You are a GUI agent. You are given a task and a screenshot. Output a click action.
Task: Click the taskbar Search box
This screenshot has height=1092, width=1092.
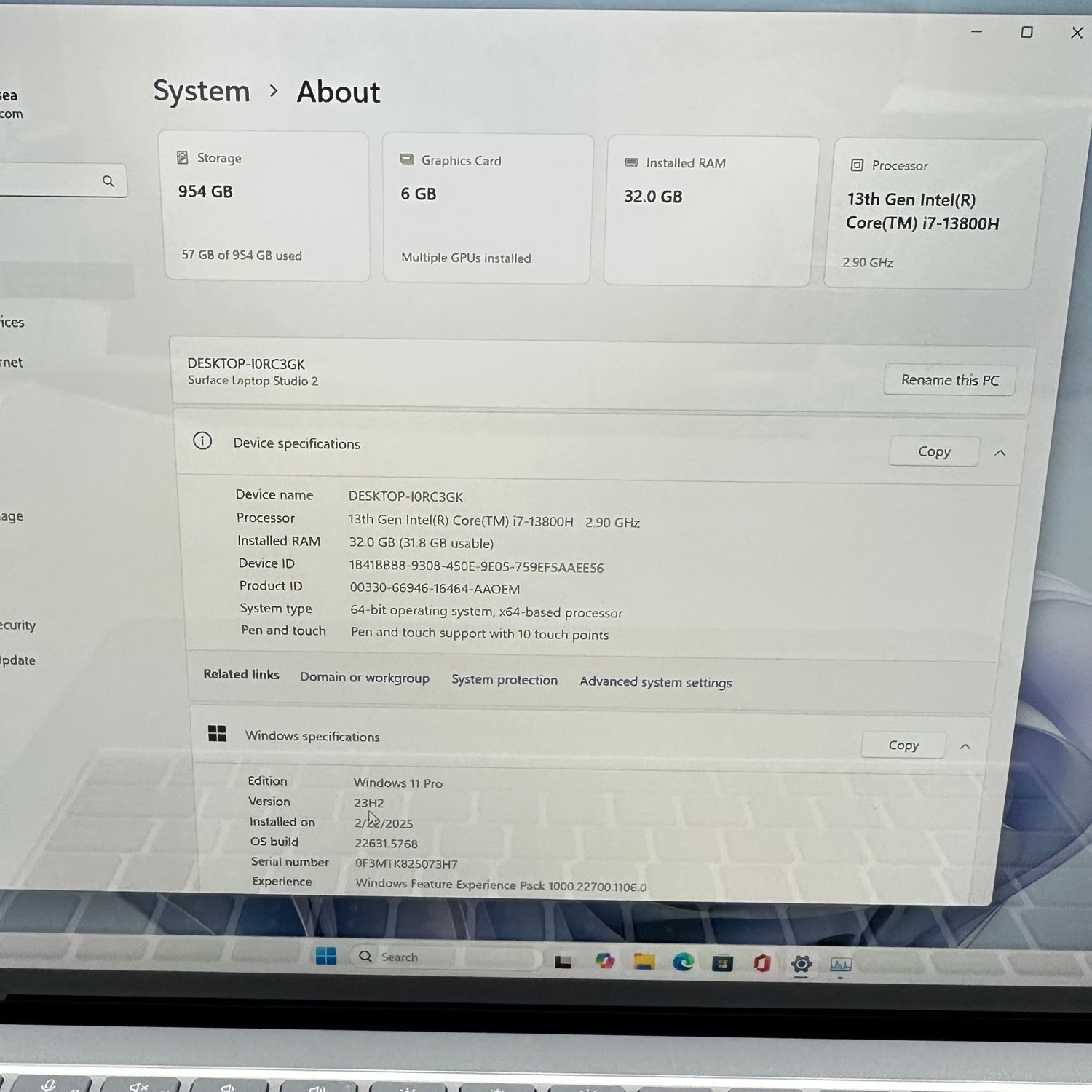pos(444,957)
